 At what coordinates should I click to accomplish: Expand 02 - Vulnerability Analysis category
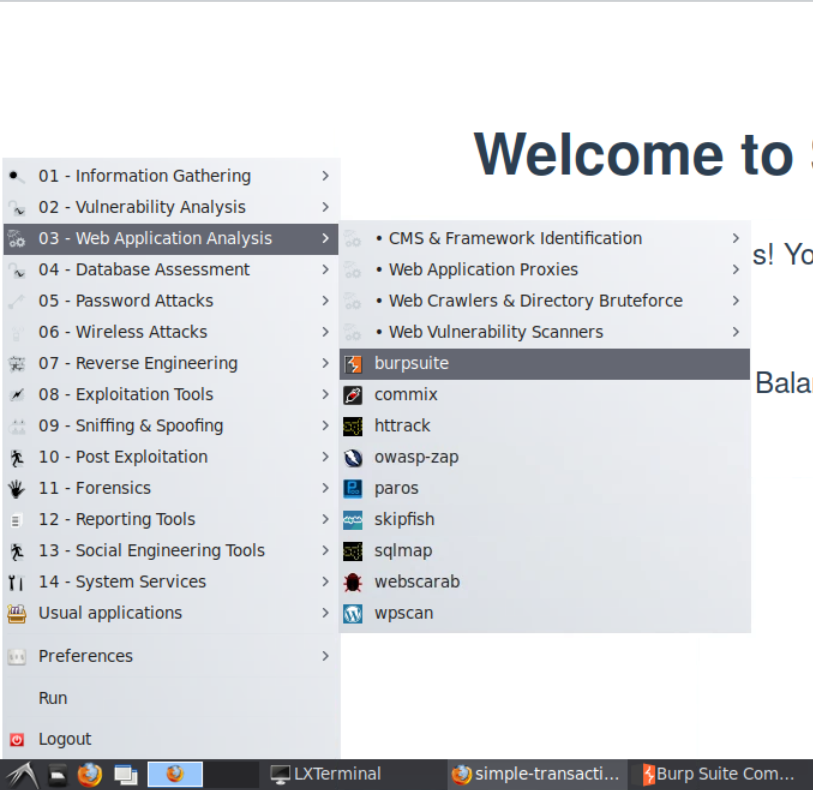coord(171,207)
